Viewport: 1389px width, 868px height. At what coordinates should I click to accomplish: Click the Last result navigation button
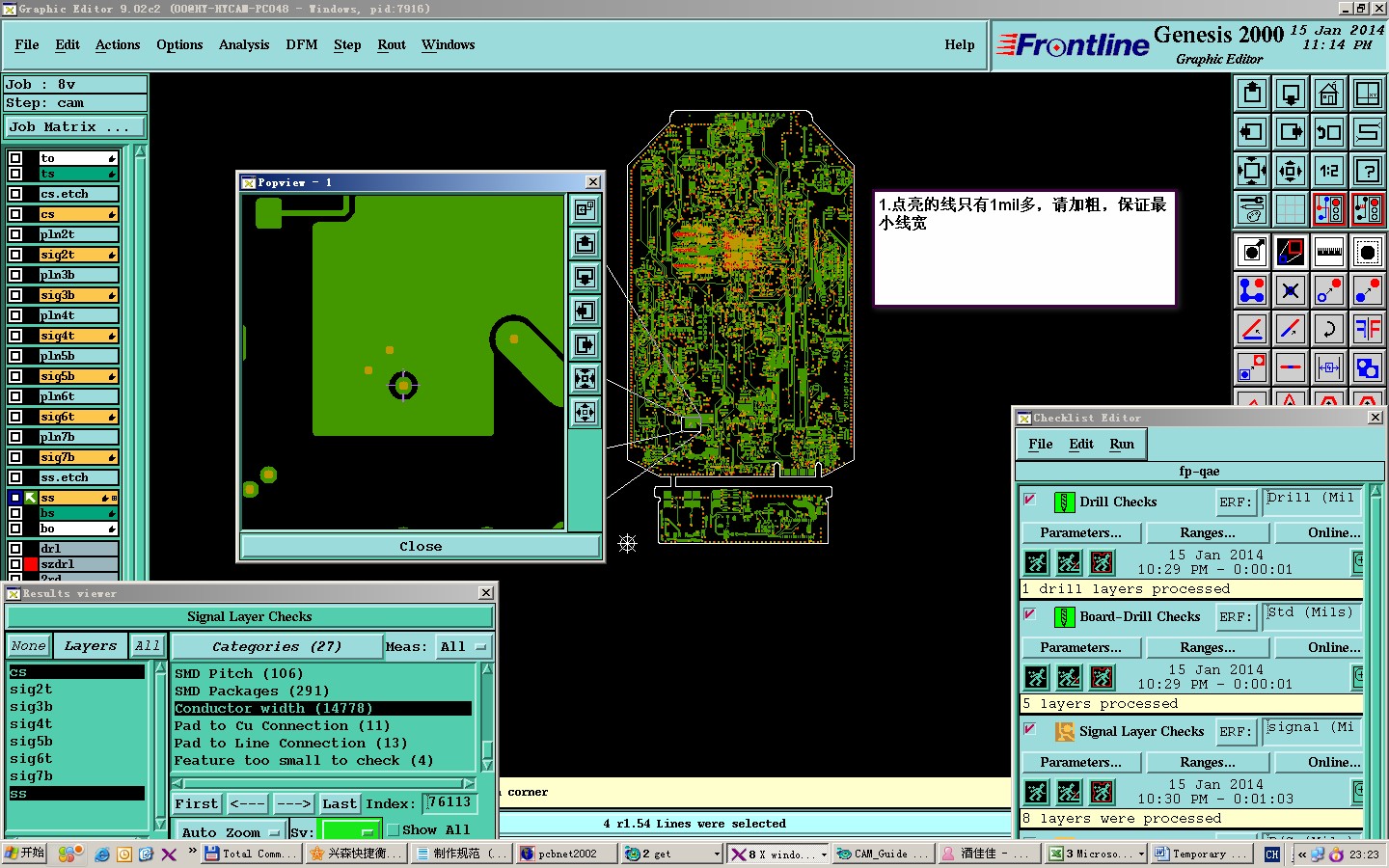(340, 803)
